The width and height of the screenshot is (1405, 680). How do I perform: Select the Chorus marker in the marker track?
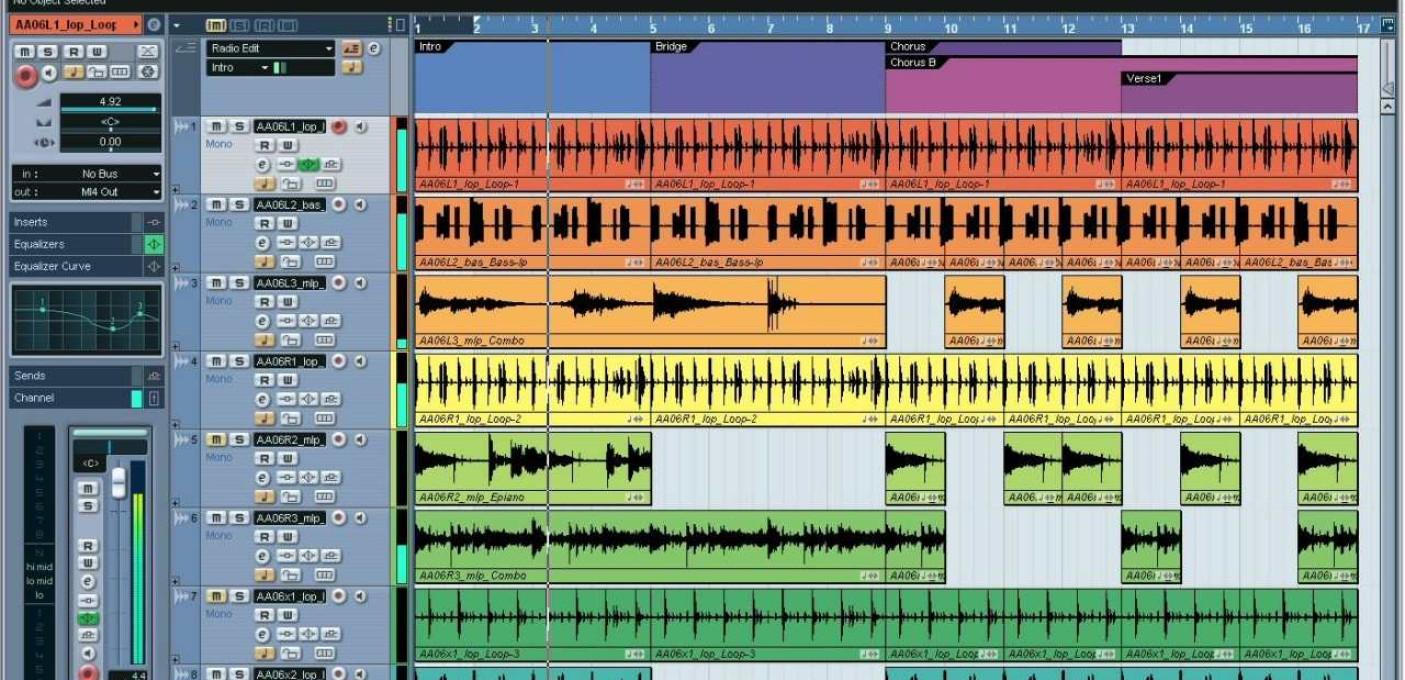click(908, 46)
